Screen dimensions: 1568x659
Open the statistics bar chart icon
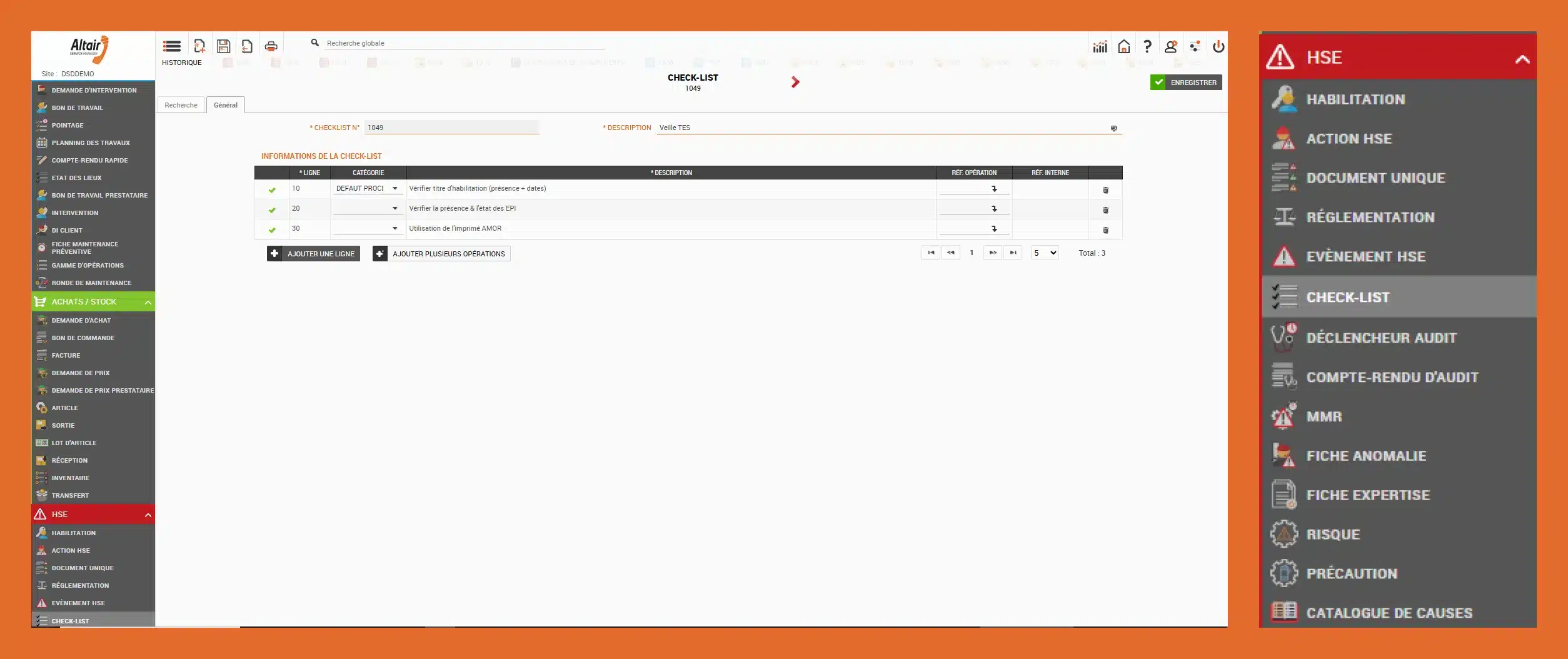1100,46
